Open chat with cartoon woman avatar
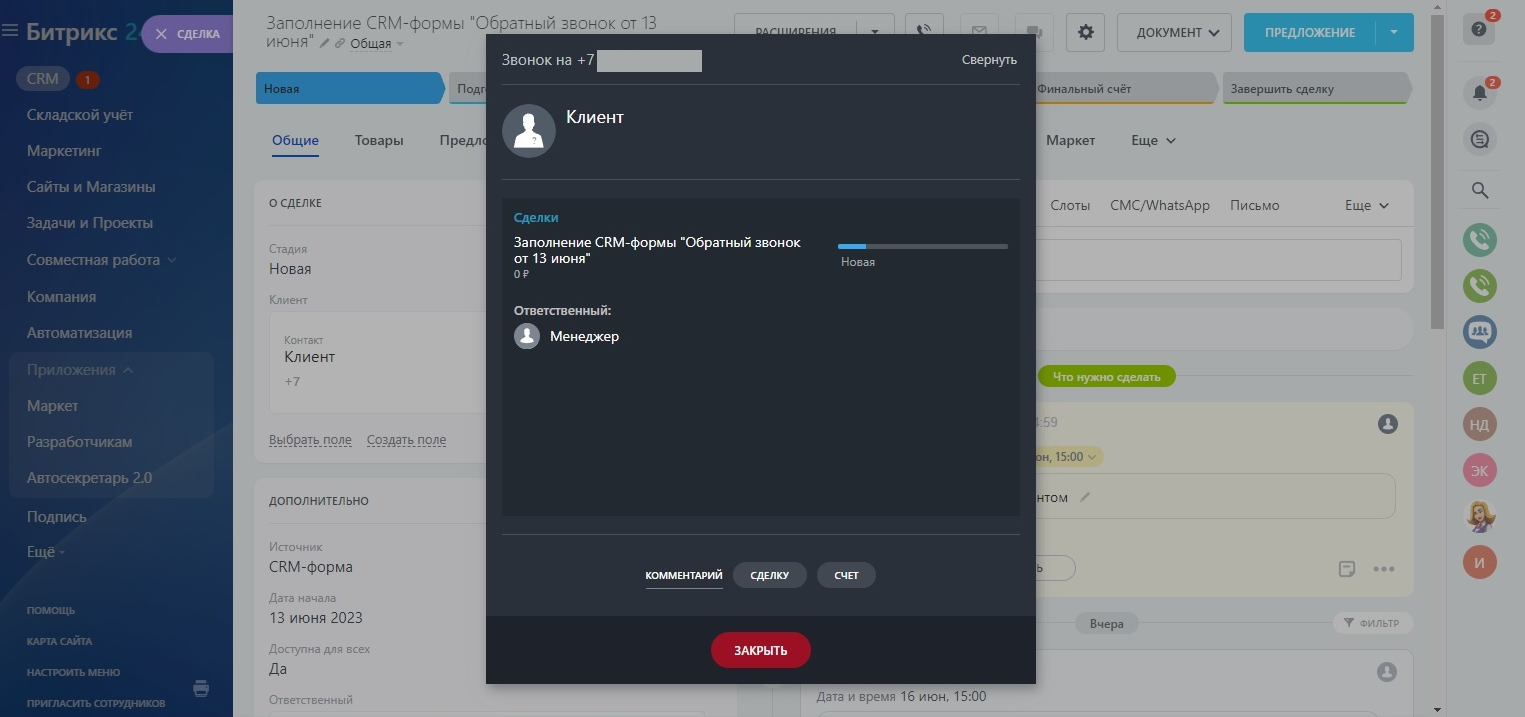The image size is (1525, 717). coord(1480,516)
